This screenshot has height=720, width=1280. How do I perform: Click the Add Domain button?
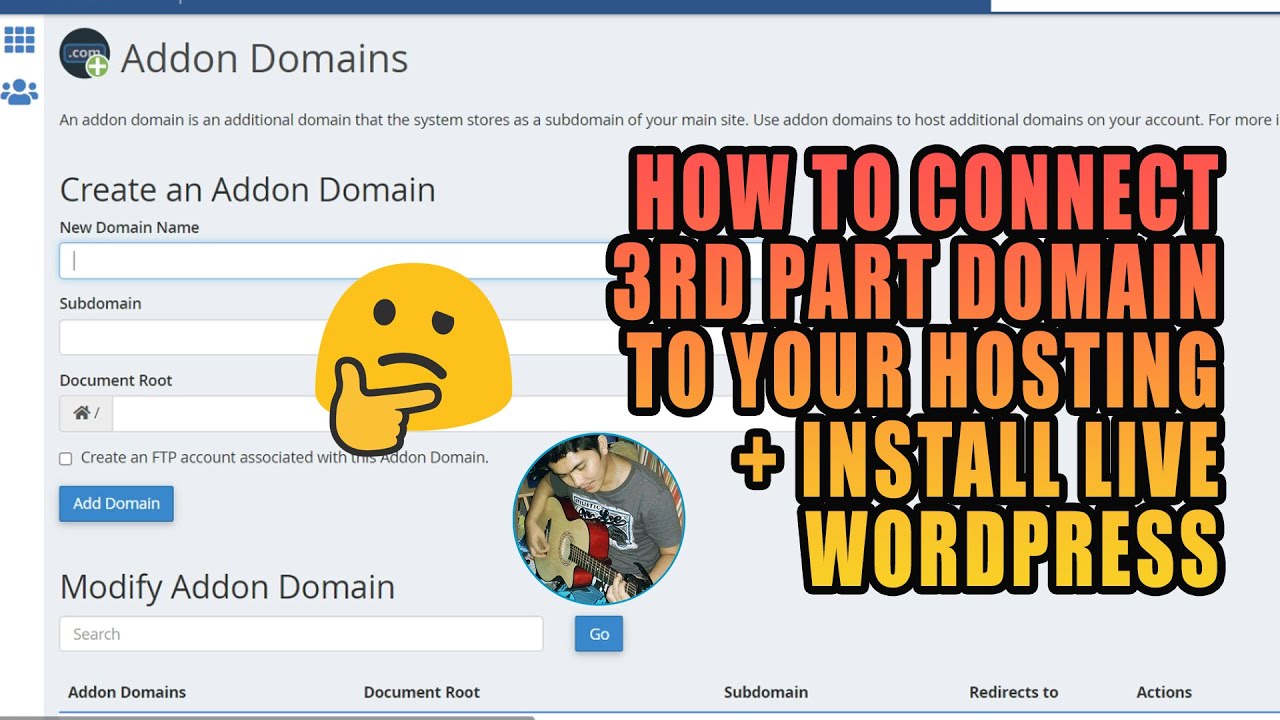point(116,503)
